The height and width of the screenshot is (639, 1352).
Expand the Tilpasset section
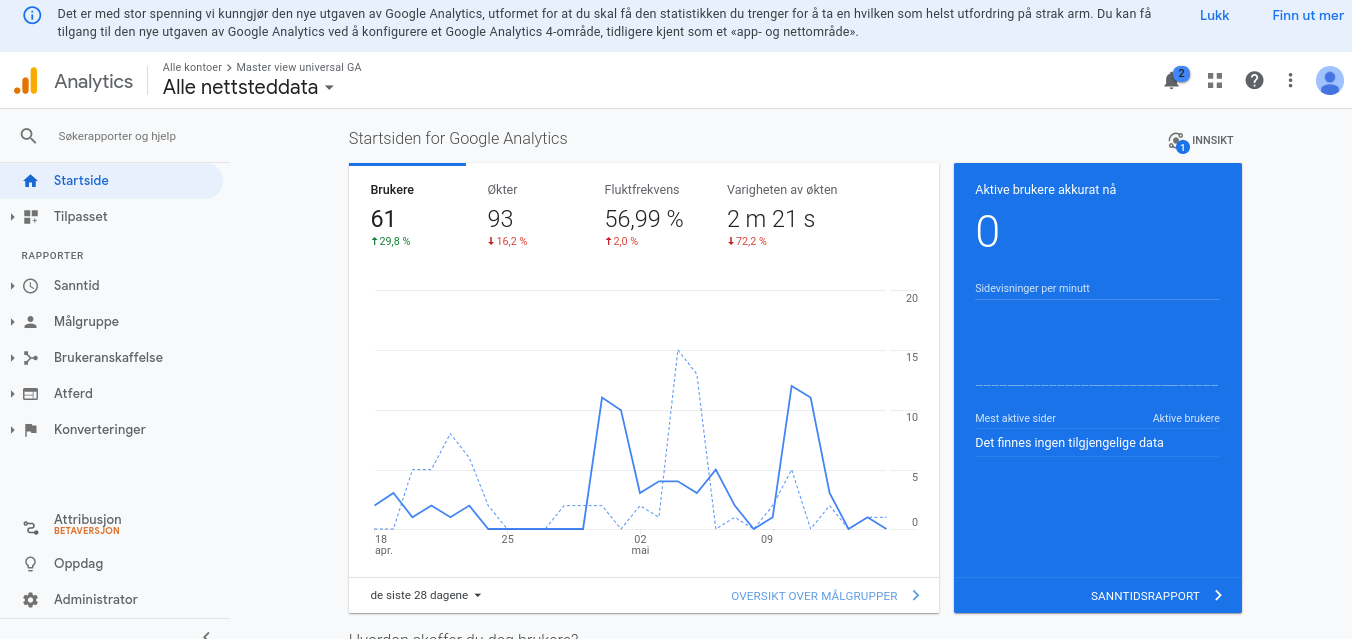[12, 217]
